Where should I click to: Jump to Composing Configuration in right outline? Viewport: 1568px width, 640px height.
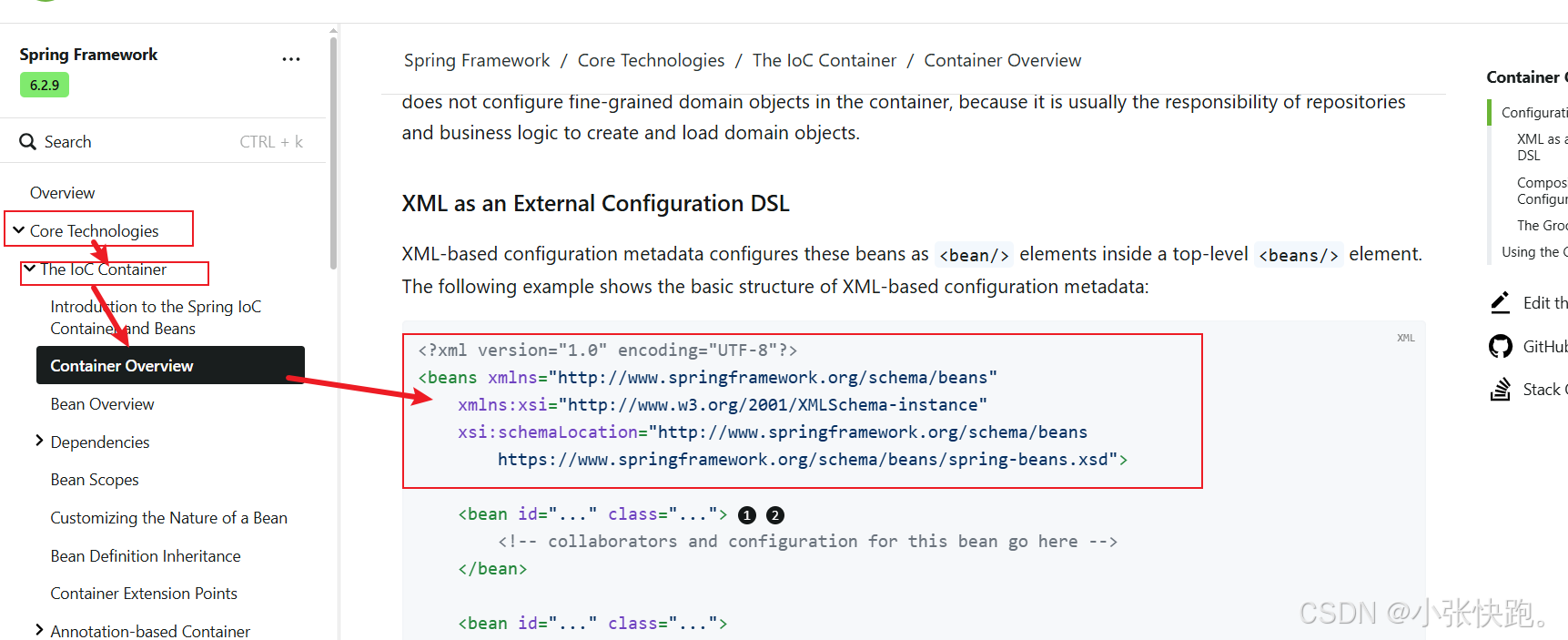coord(1542,191)
